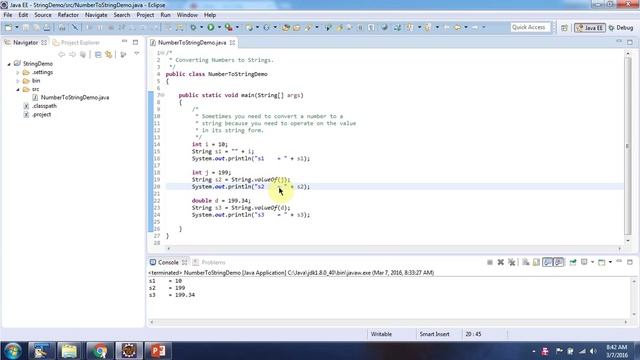The image size is (640, 360).
Task: Open the Search menu
Action: coord(122,15)
